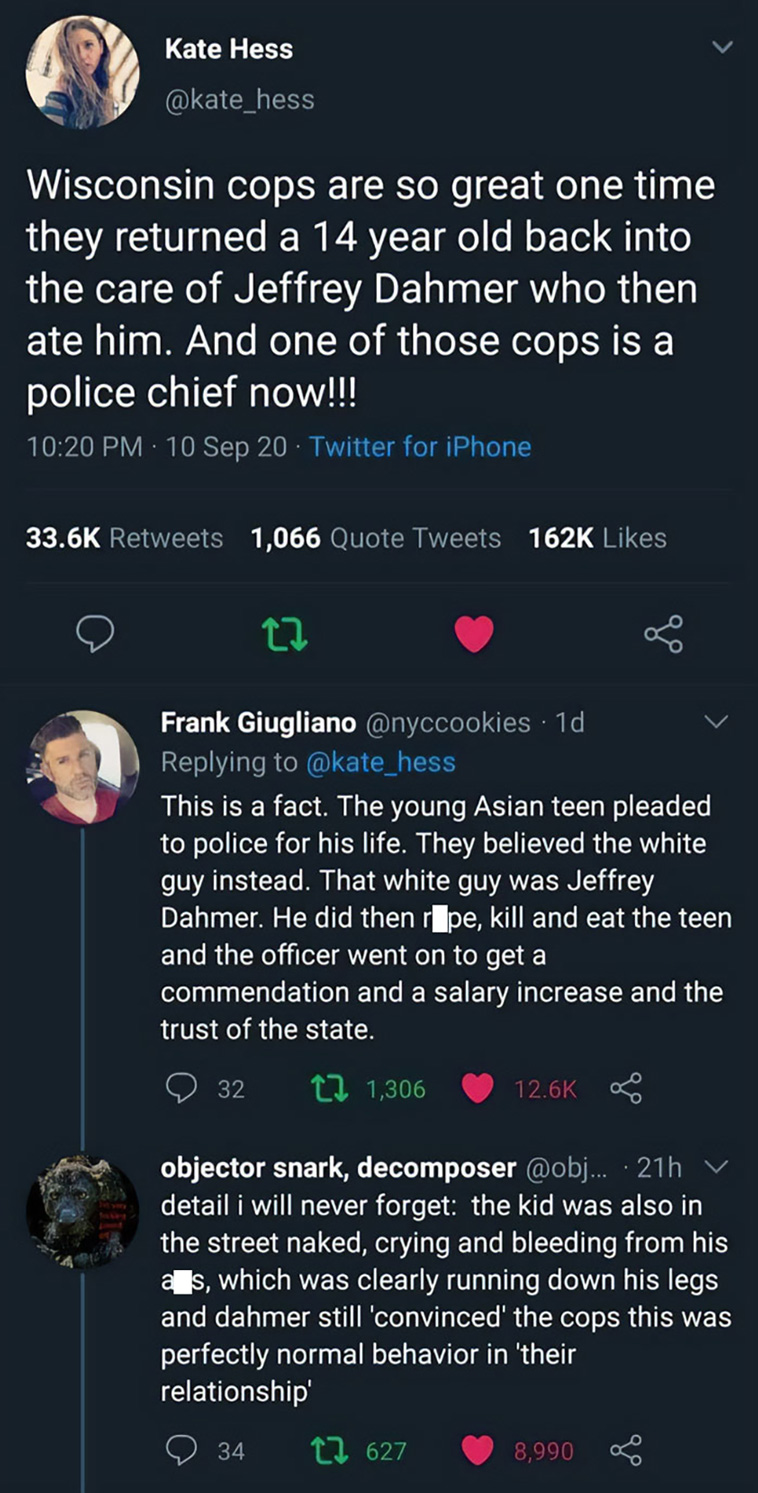Share objector snark's tweet

(626, 1450)
